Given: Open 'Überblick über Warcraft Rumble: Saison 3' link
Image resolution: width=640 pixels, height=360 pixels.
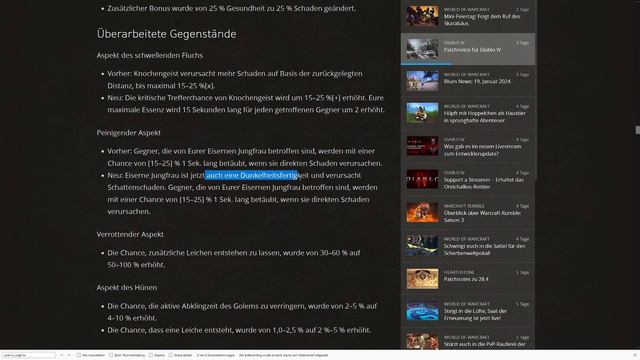Looking at the screenshot, I should [482, 216].
